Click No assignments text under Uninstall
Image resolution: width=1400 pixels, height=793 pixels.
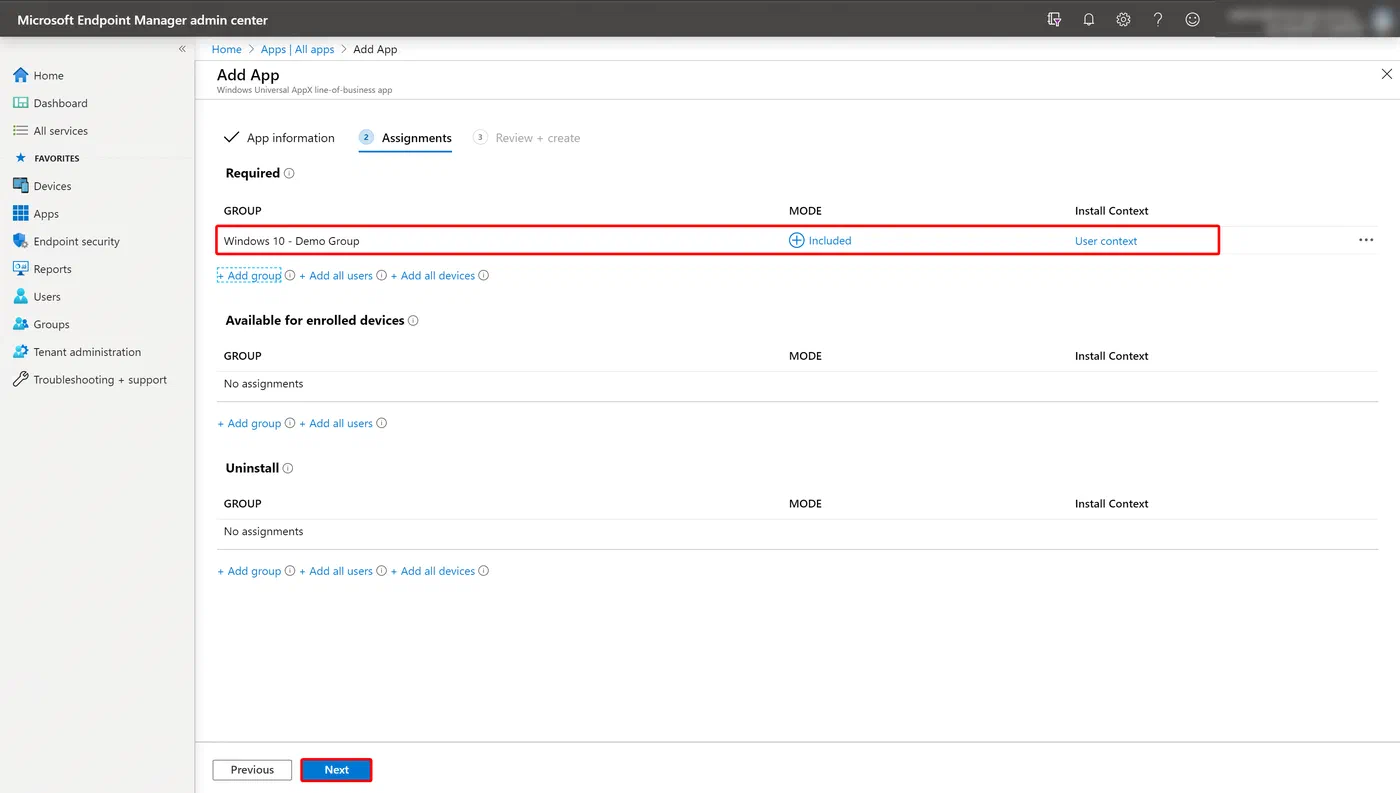pos(263,532)
